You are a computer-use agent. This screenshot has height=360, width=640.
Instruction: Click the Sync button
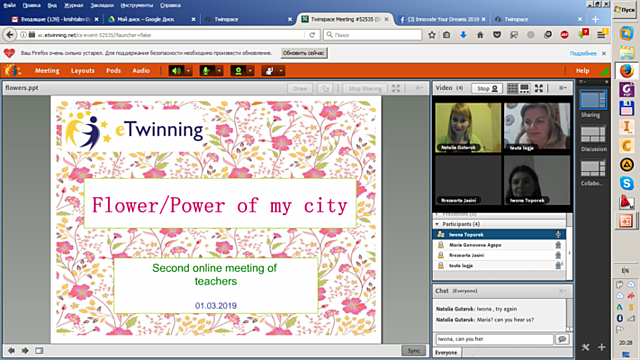(x=413, y=351)
